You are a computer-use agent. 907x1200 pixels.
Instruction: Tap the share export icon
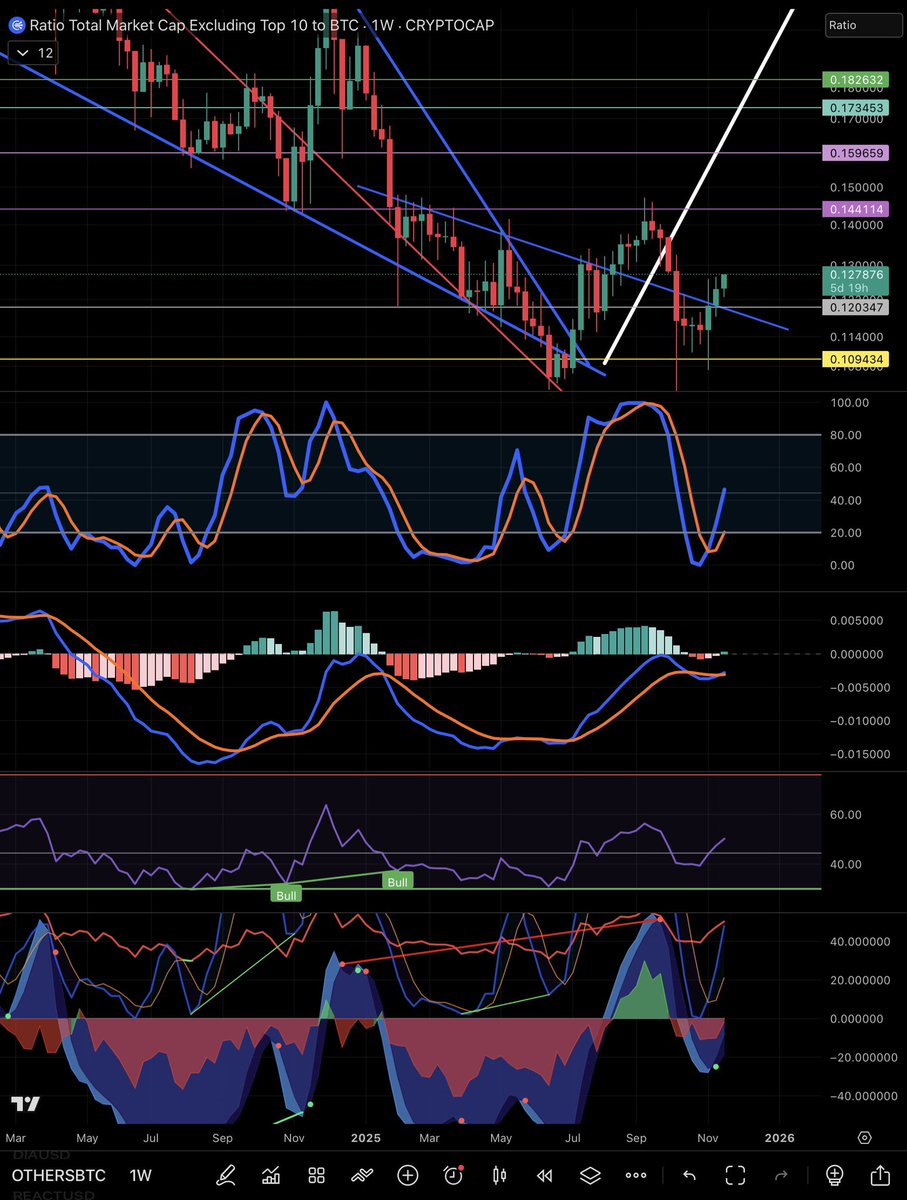[881, 1175]
